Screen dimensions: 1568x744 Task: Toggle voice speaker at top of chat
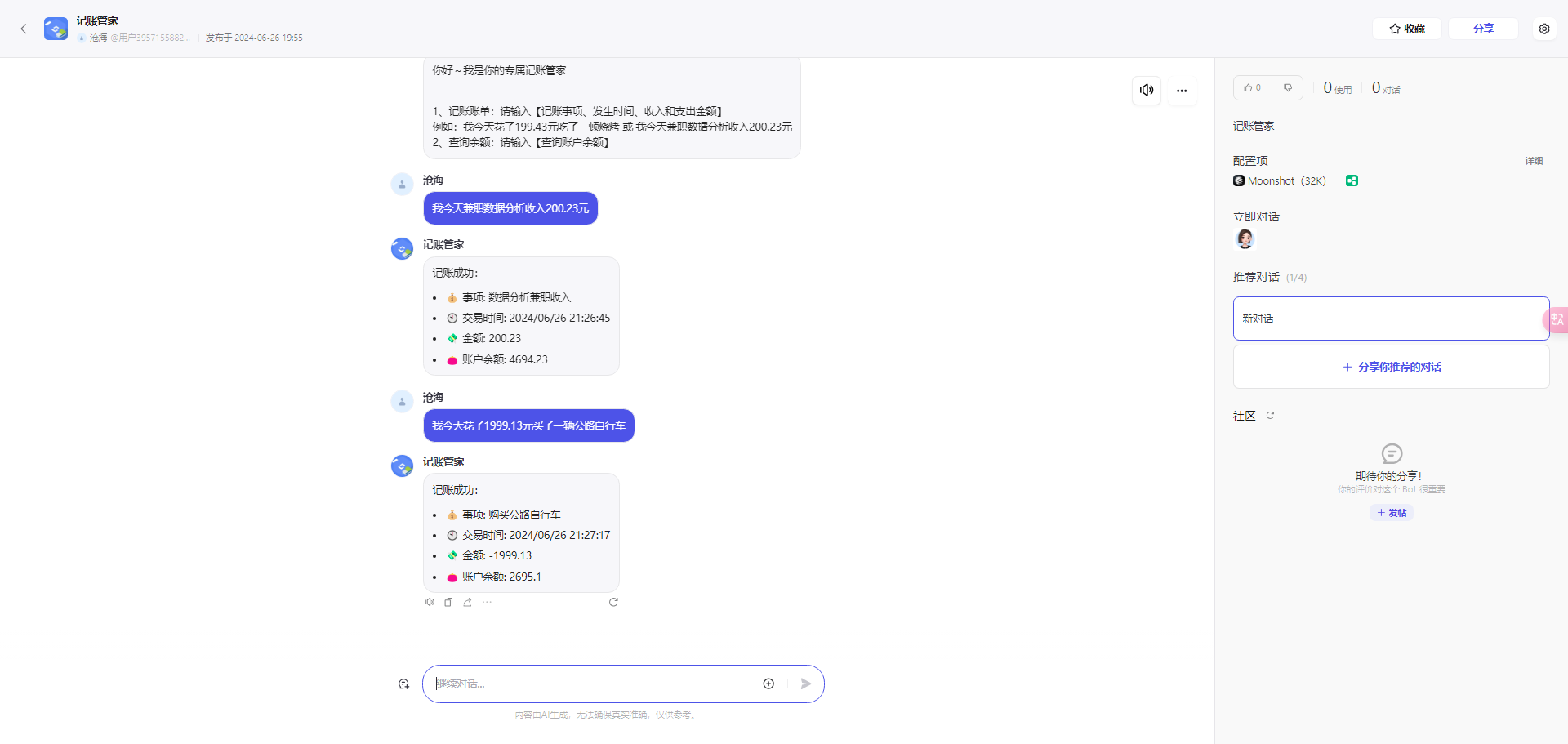tap(1147, 90)
